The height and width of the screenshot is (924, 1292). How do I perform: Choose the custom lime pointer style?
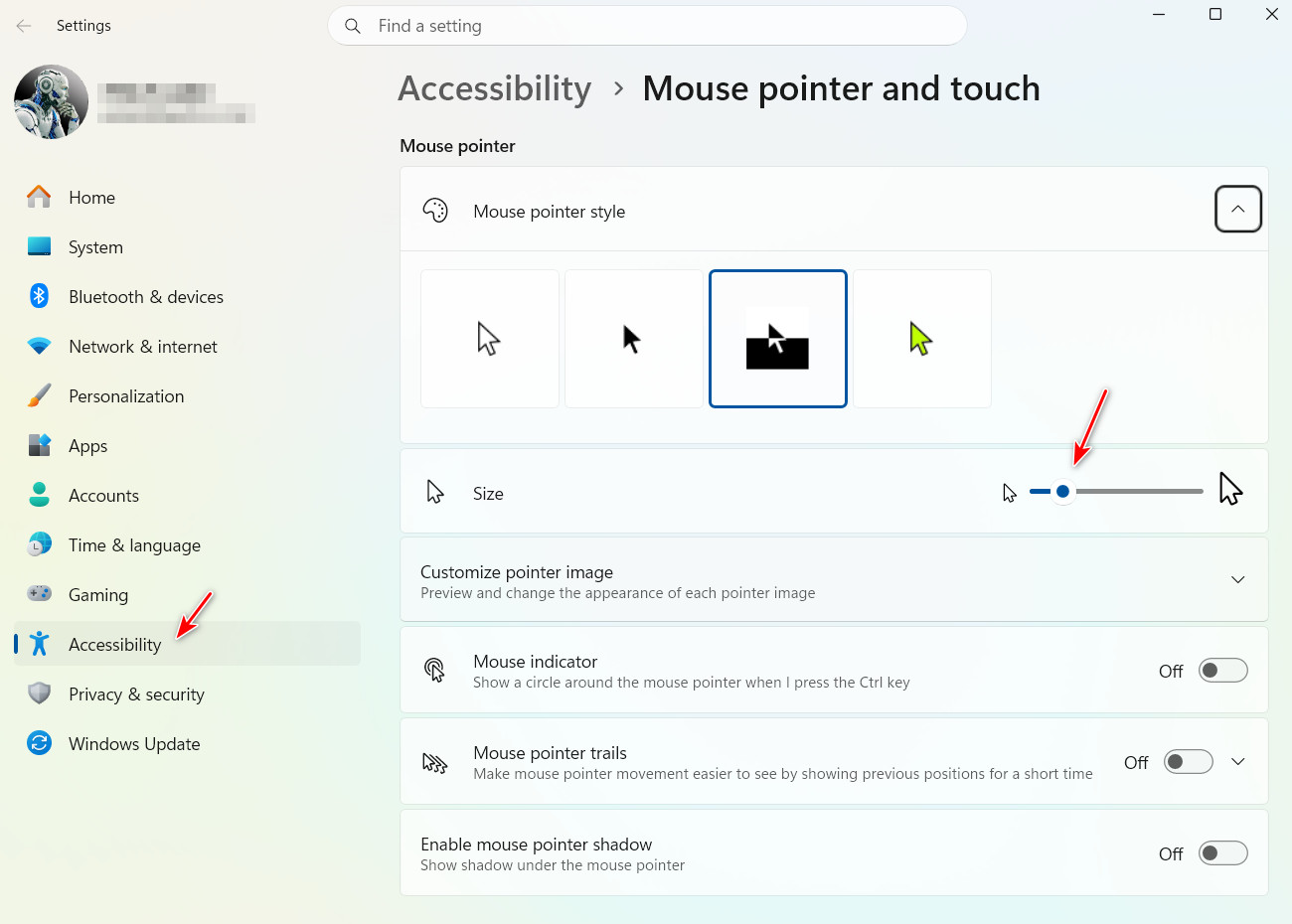(922, 339)
